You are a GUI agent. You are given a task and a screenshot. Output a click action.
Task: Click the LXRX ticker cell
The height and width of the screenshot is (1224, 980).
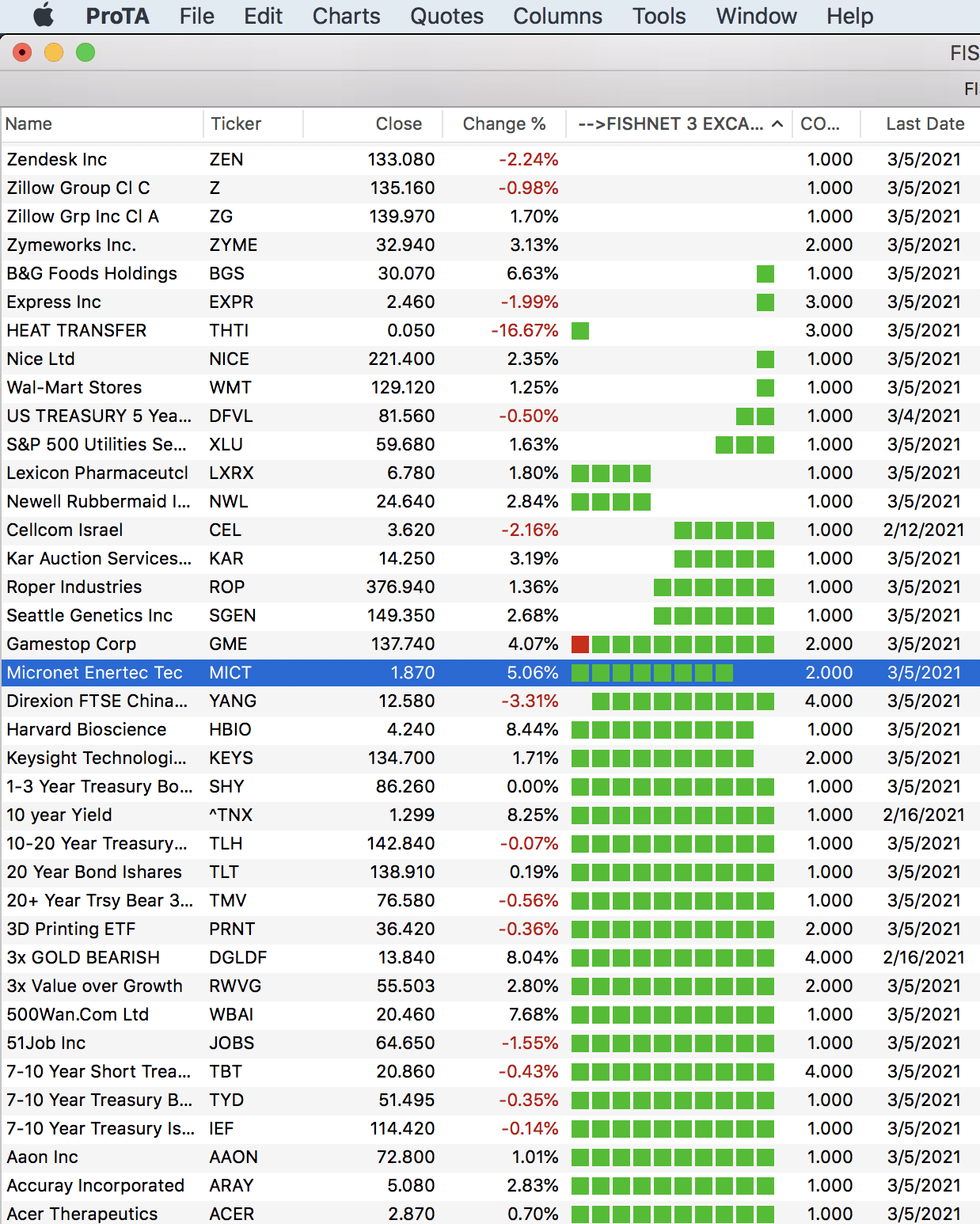231,473
